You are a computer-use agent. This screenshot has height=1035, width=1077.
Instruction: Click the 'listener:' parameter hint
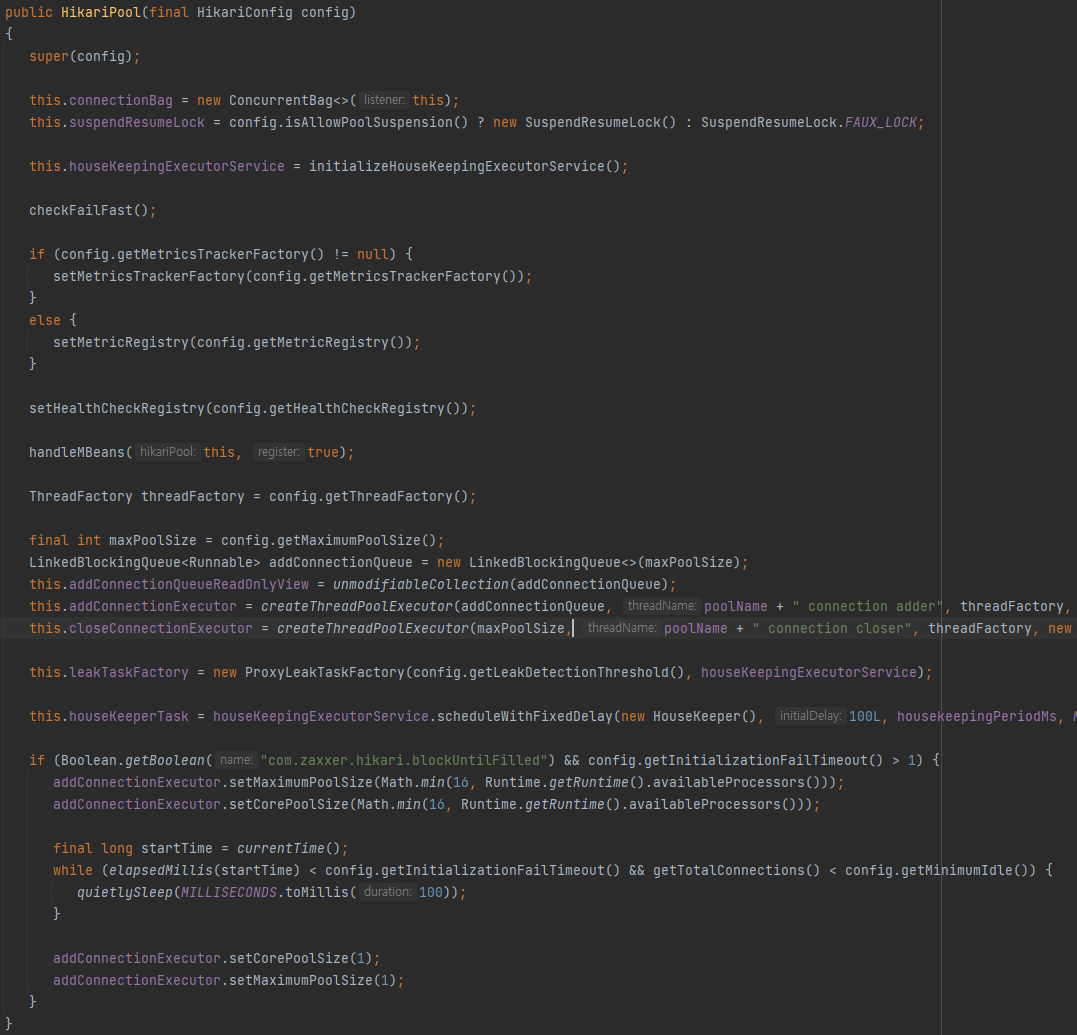point(384,100)
